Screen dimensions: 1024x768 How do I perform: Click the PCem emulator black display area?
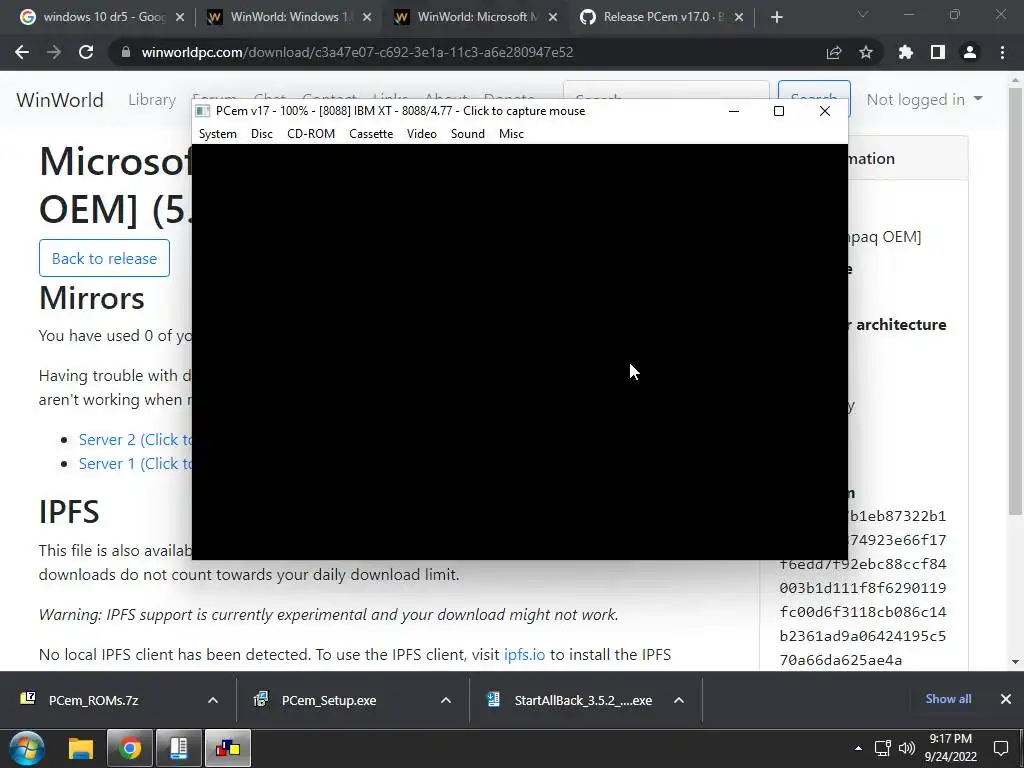click(520, 351)
